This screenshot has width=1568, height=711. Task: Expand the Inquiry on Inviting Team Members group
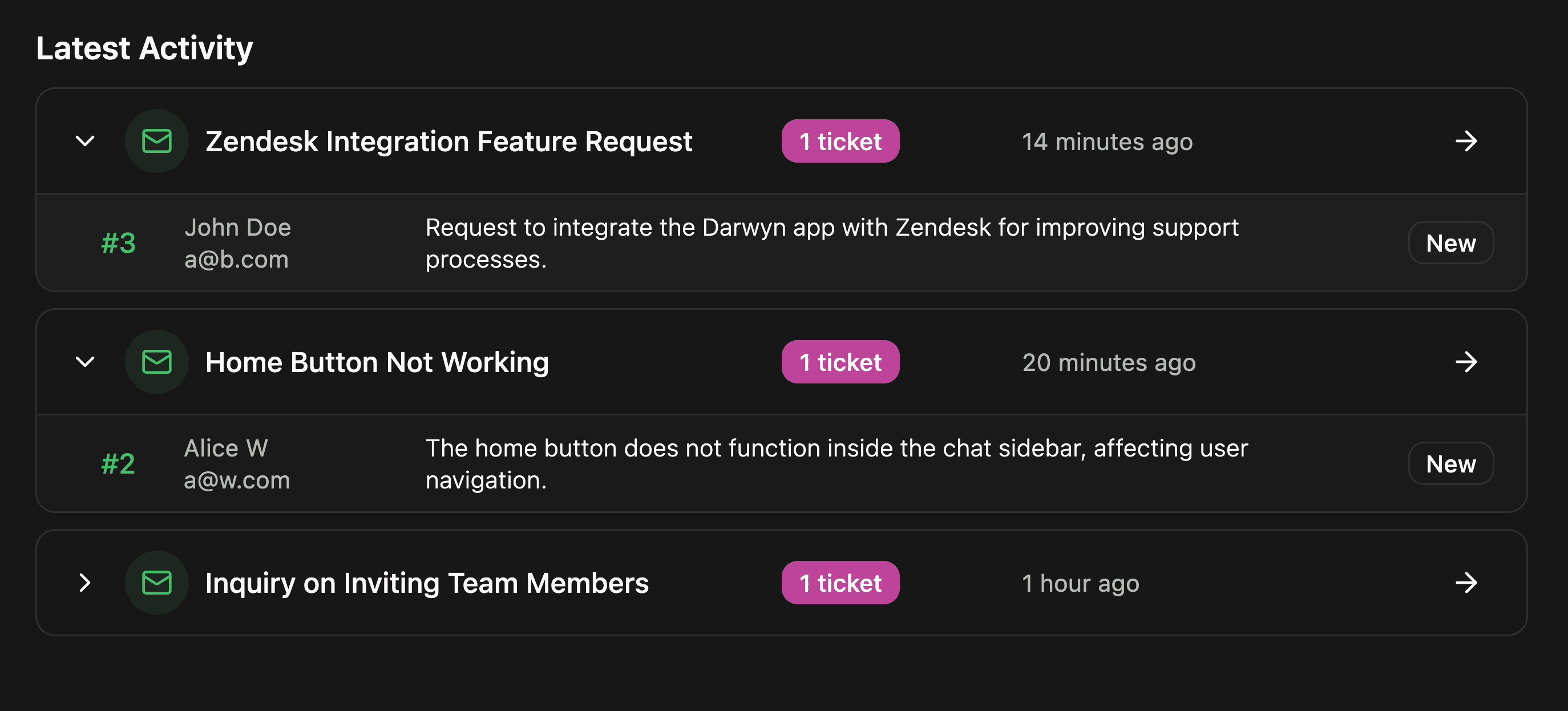[85, 583]
